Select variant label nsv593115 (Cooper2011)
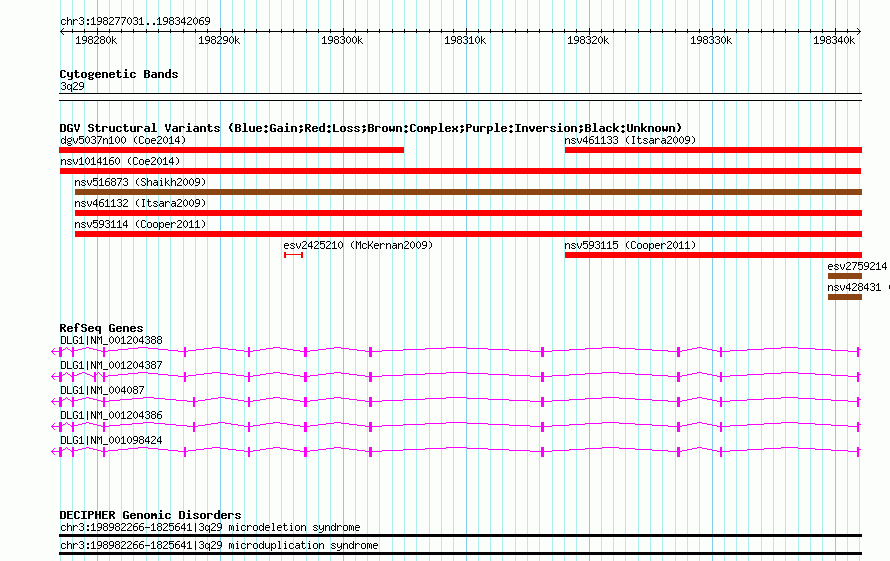The width and height of the screenshot is (890, 561). coord(630,245)
